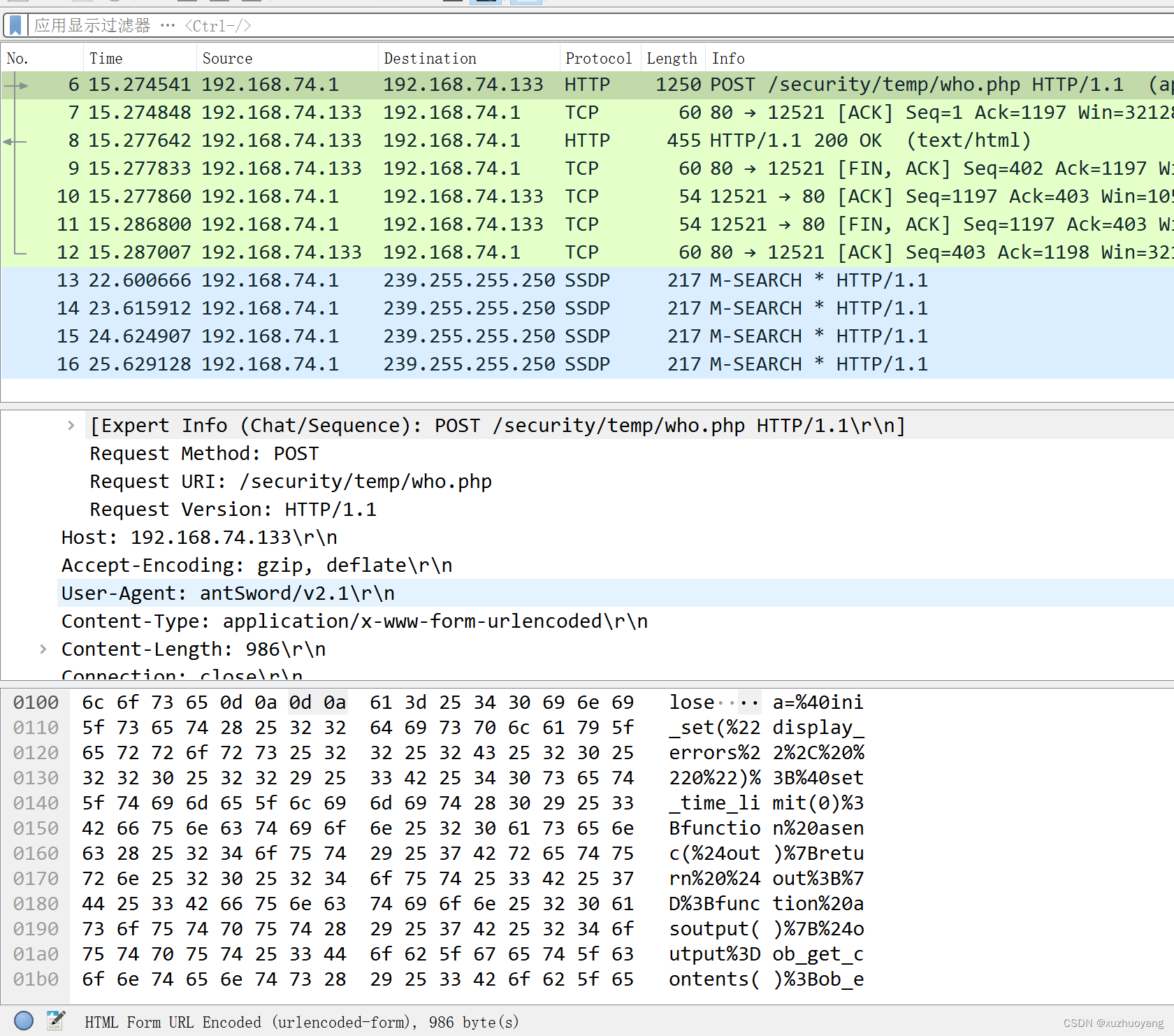1174x1036 pixels.
Task: Select the Request Method: POST line
Action: tap(204, 454)
